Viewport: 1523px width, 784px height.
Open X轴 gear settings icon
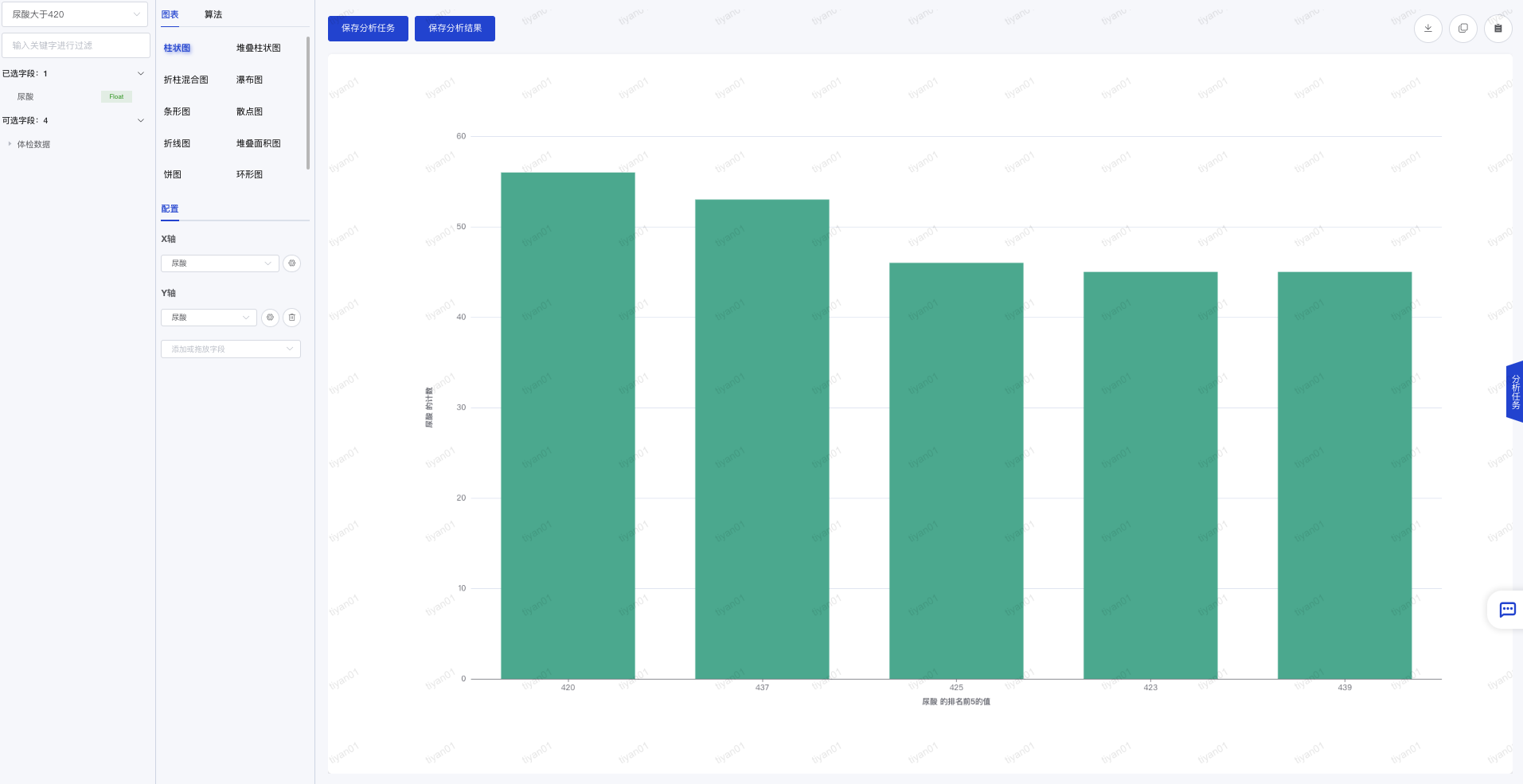coord(292,263)
